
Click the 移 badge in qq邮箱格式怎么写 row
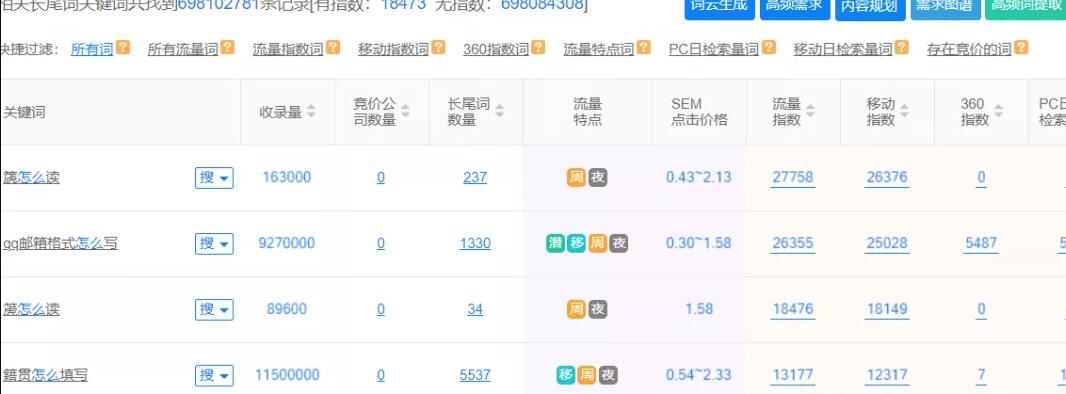[577, 243]
